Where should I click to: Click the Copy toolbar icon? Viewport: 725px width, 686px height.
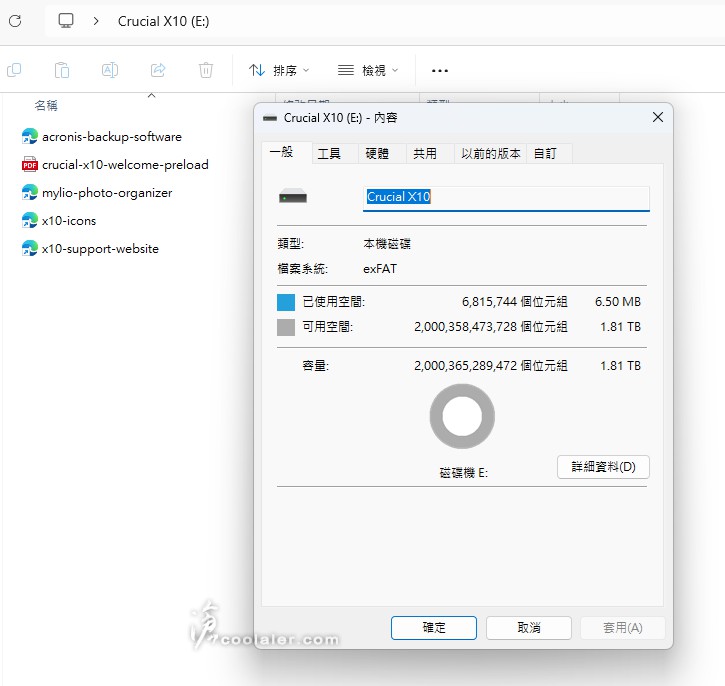click(14, 70)
